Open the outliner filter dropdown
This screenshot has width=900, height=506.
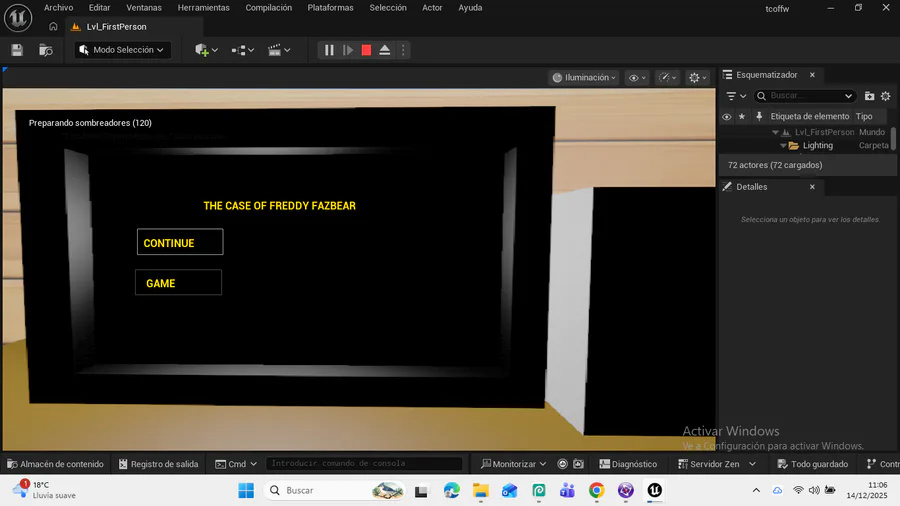pos(736,96)
